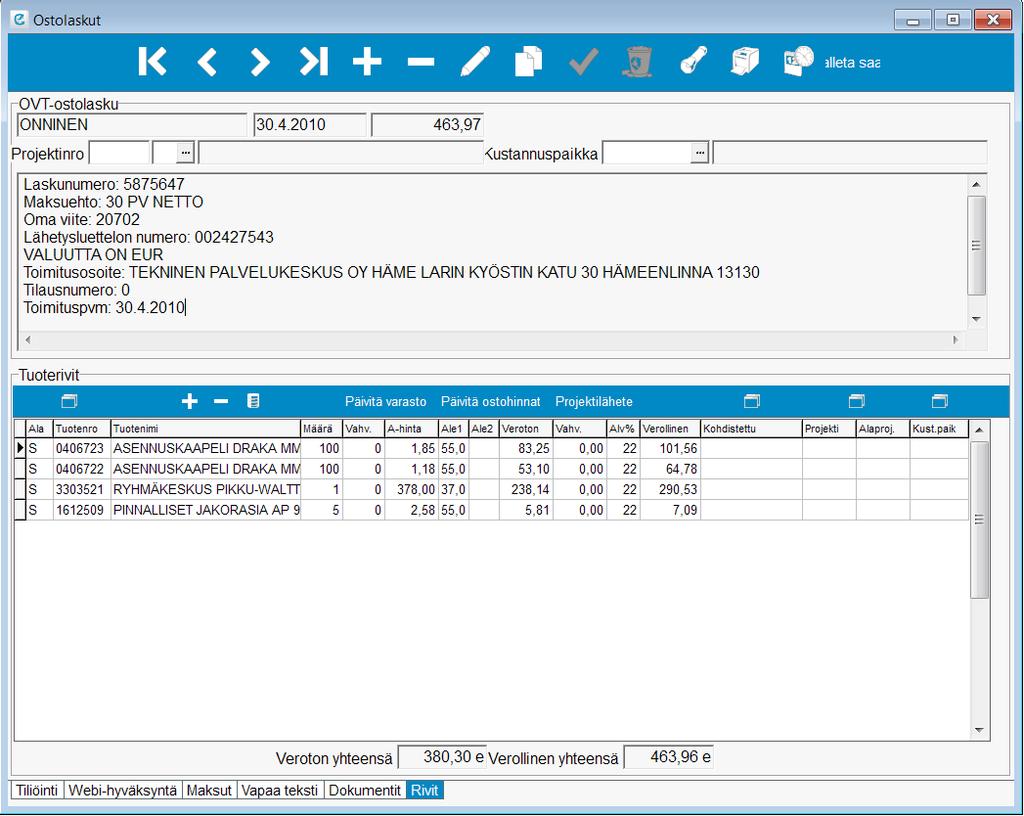
Task: Select the row with product number 0406722
Action: (x=491, y=469)
